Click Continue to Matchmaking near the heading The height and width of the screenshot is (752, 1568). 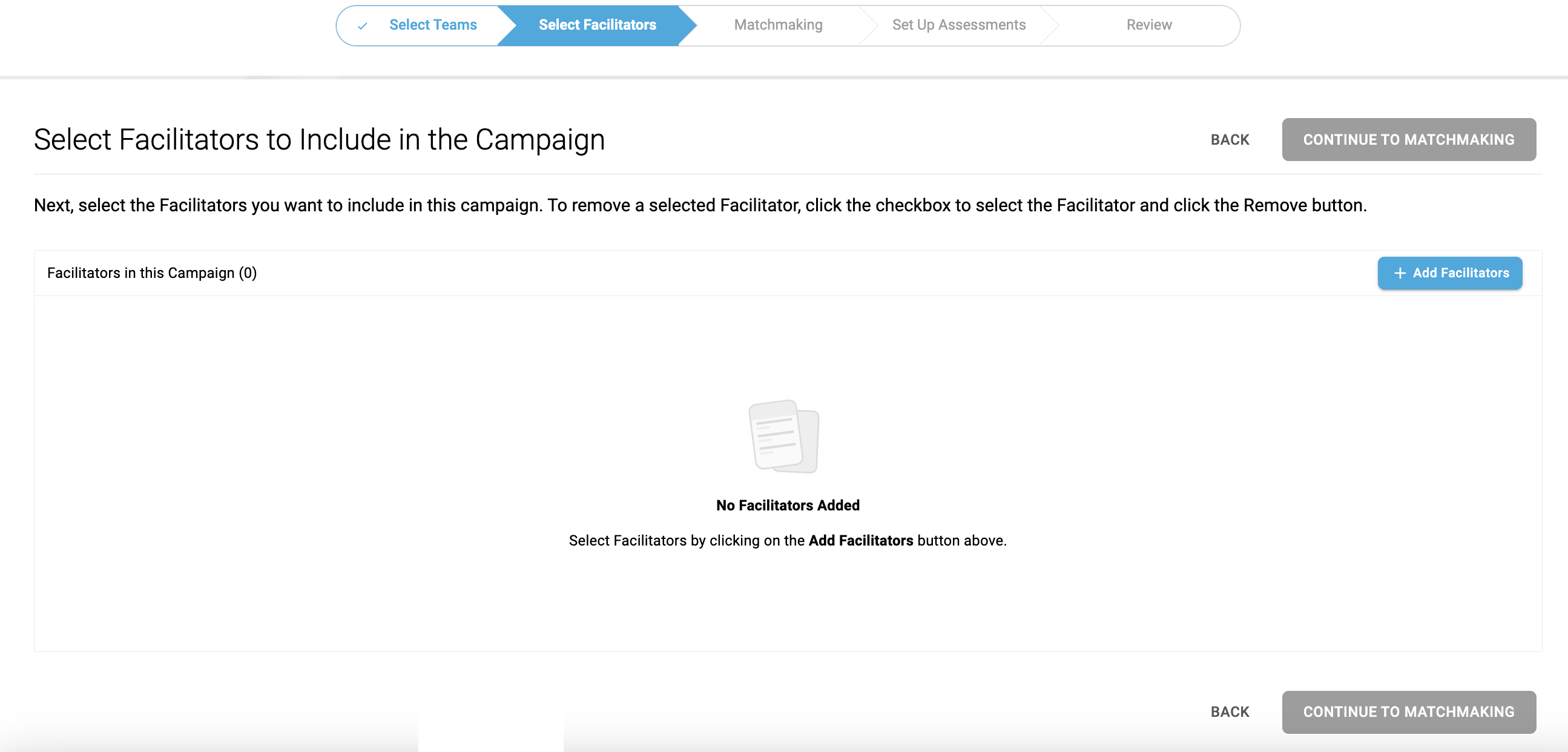pos(1409,139)
